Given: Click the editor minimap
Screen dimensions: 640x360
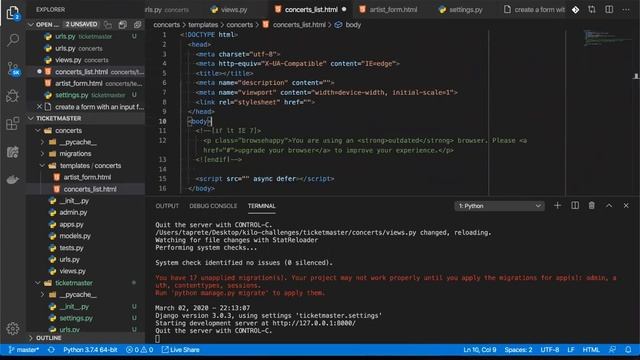Looking at the screenshot, I should click(x=608, y=38).
